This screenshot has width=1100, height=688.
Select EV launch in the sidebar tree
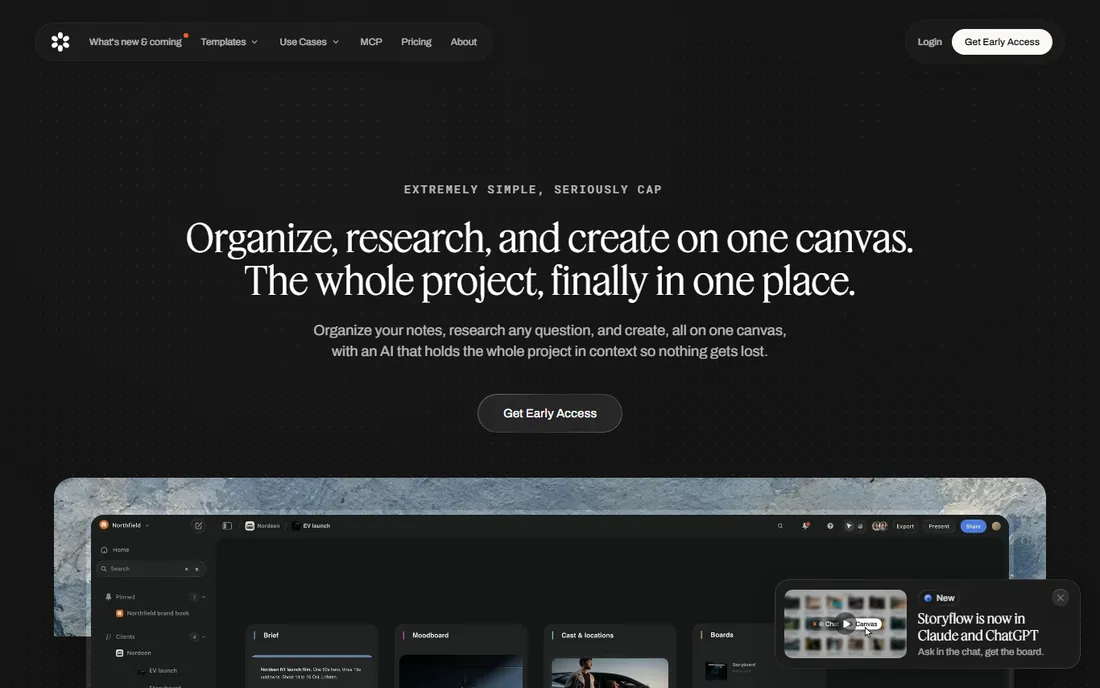158,670
